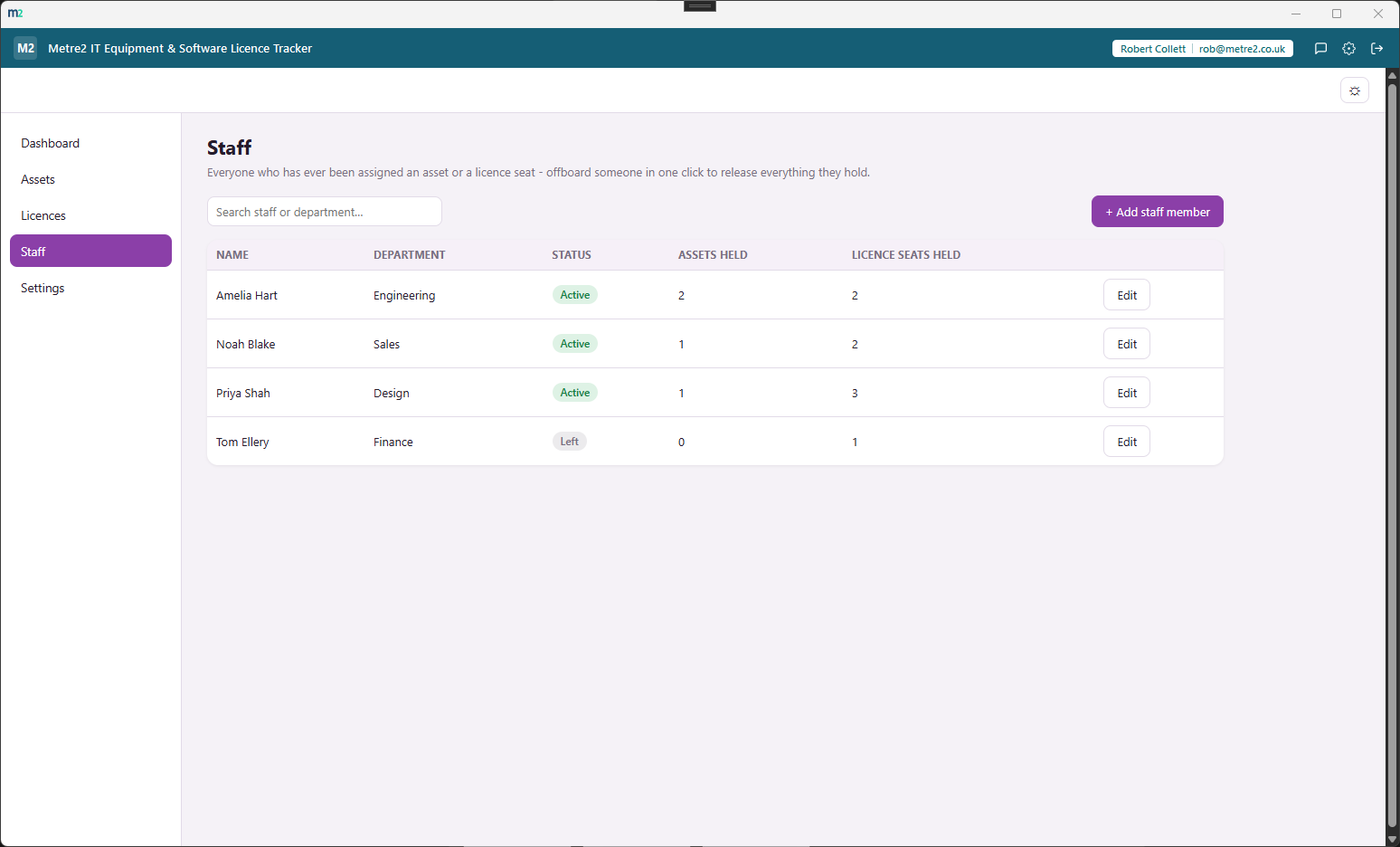Select the name Amelia Hart

(247, 295)
